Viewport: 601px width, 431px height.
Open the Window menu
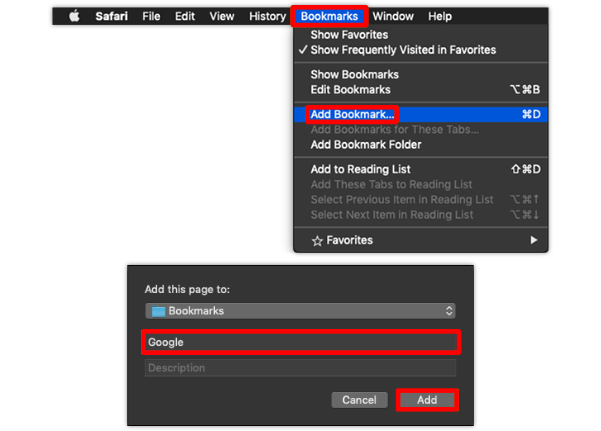(393, 16)
